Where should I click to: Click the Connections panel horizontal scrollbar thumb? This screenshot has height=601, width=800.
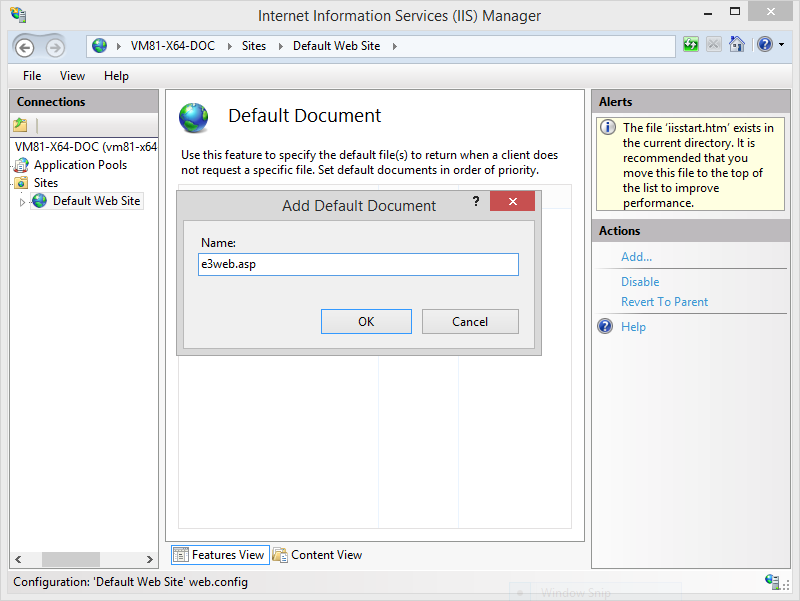click(70, 560)
